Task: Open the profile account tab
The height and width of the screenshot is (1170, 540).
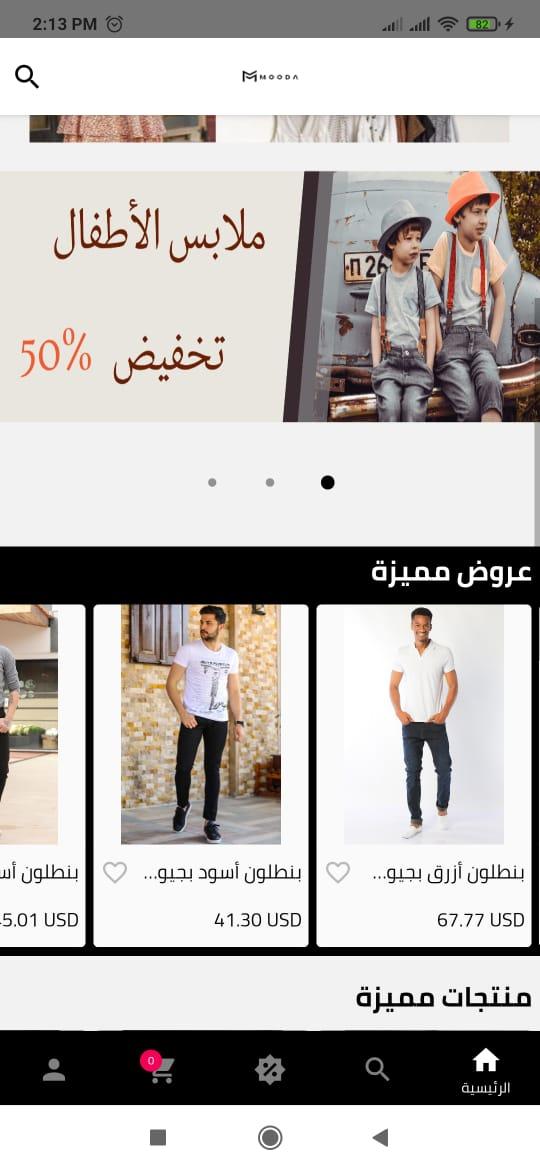Action: pyautogui.click(x=54, y=1070)
